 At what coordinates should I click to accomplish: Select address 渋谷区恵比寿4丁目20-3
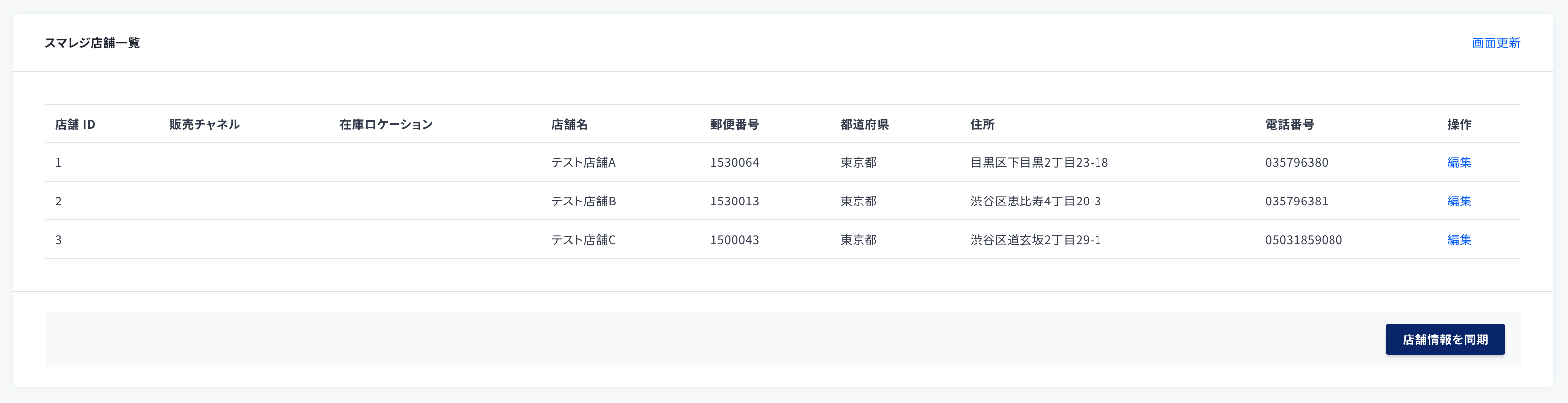[x=1035, y=201]
